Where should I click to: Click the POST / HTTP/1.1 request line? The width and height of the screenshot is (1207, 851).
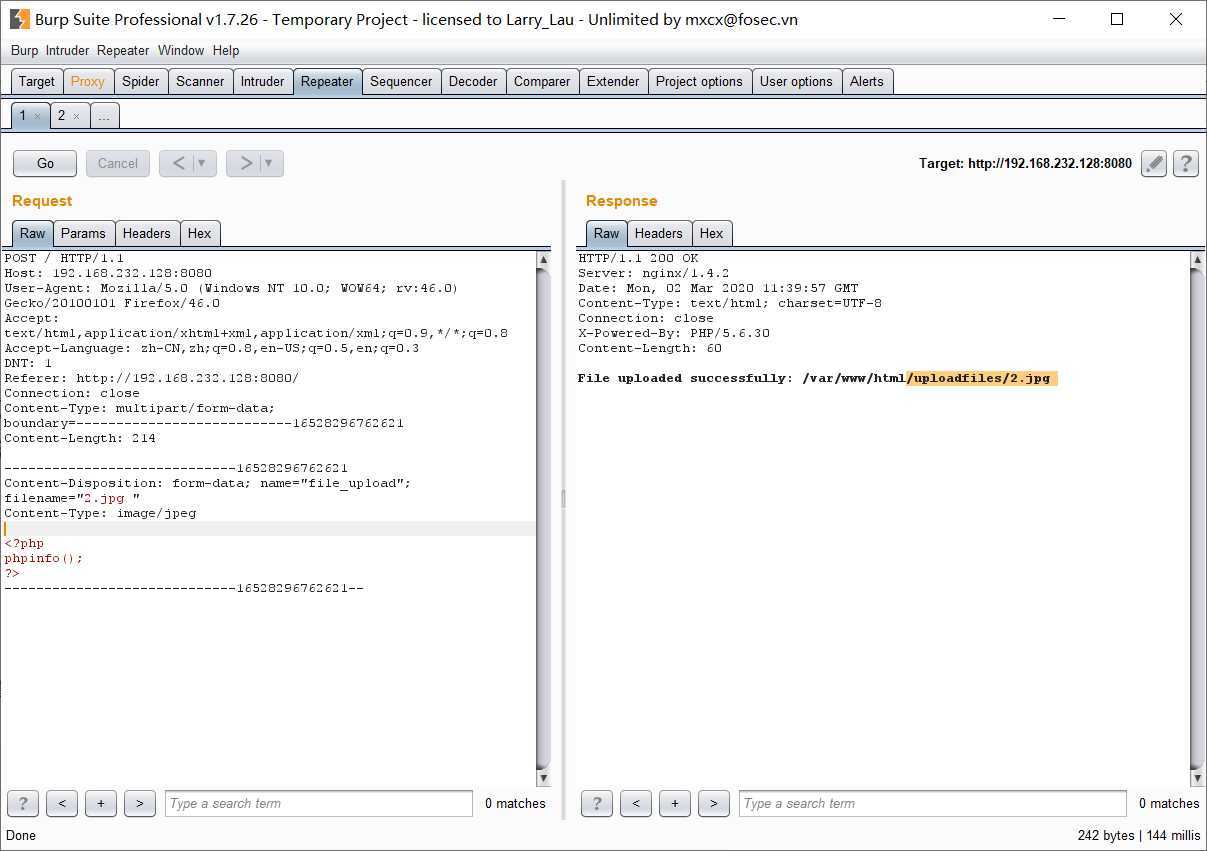tap(64, 258)
